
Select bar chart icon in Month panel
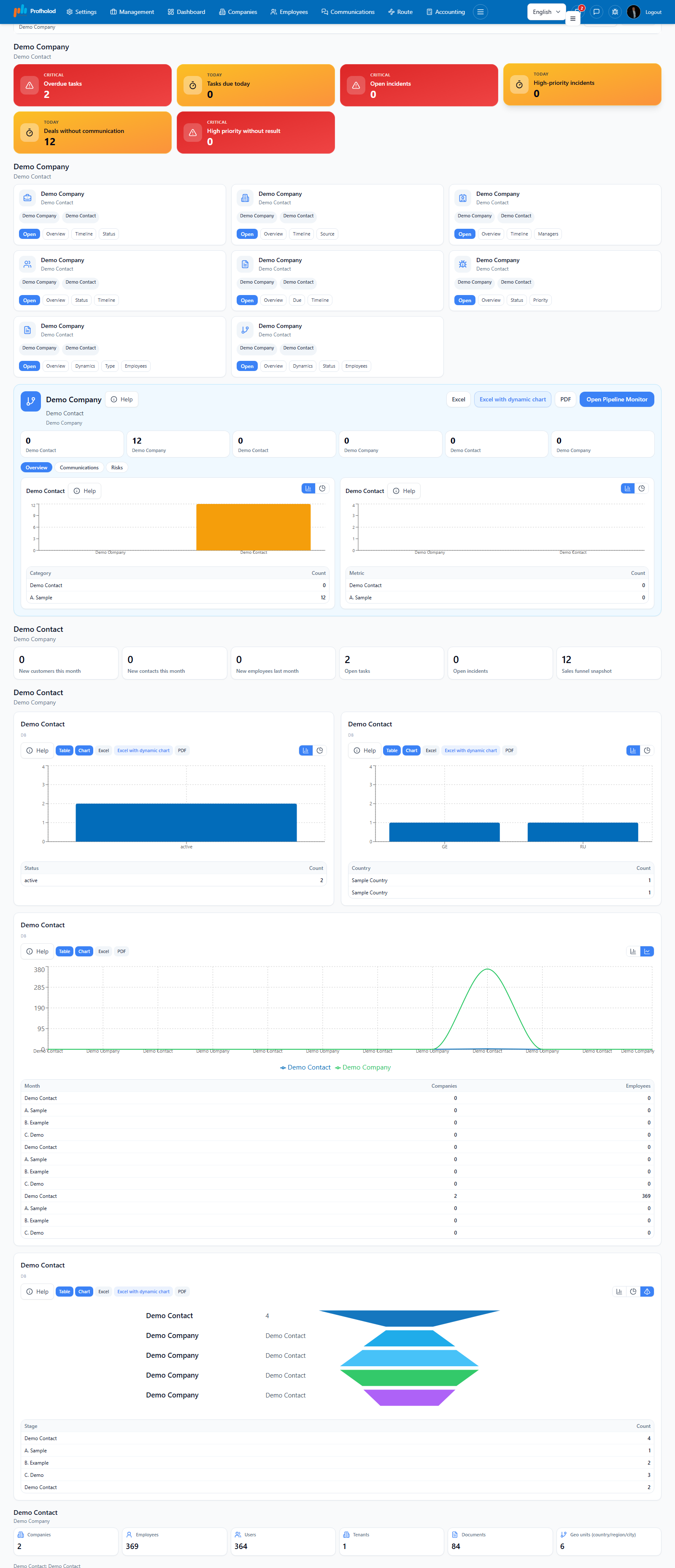coord(633,951)
